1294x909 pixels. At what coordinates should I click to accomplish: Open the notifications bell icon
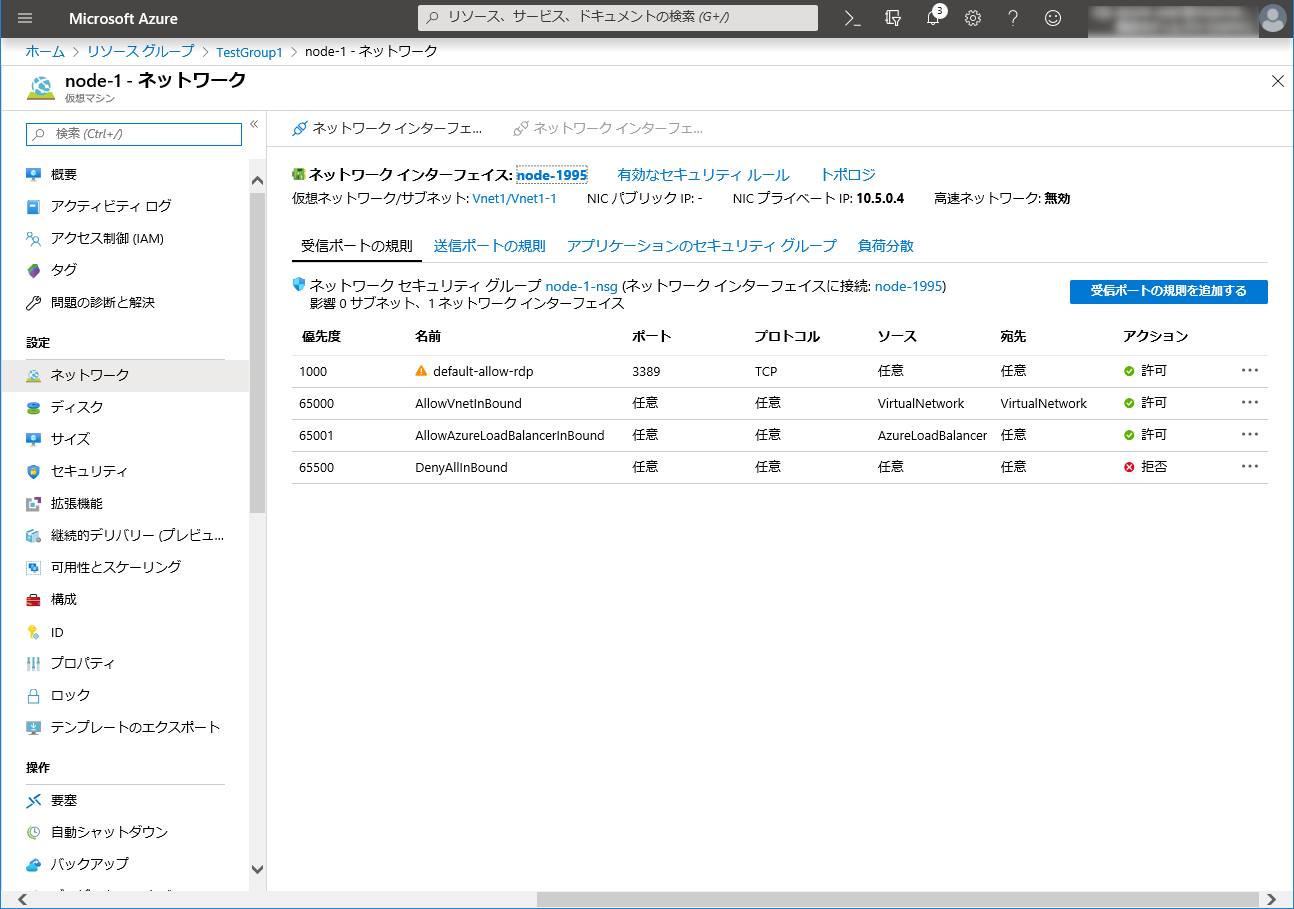(x=933, y=18)
